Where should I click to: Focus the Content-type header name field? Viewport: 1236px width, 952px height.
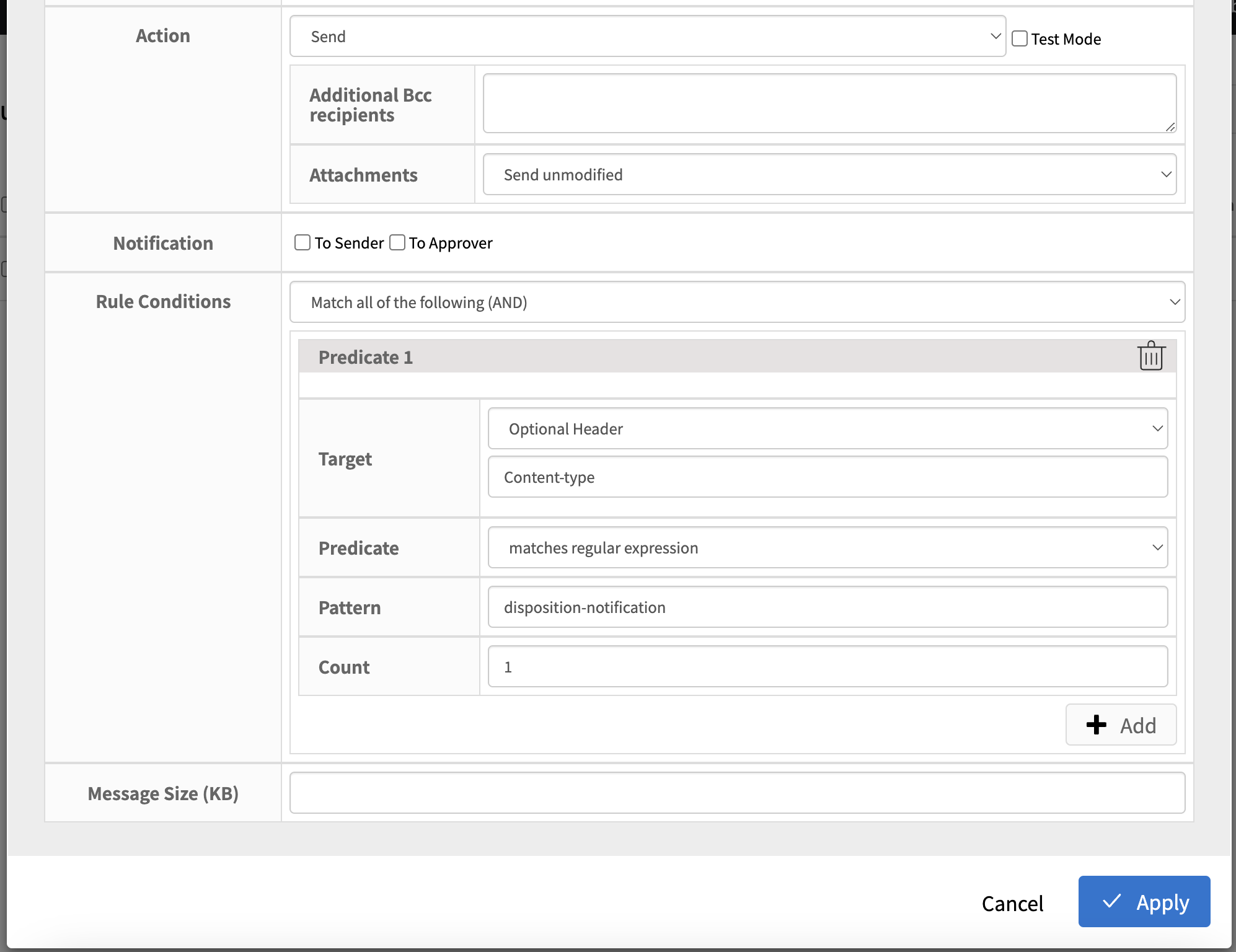point(828,477)
